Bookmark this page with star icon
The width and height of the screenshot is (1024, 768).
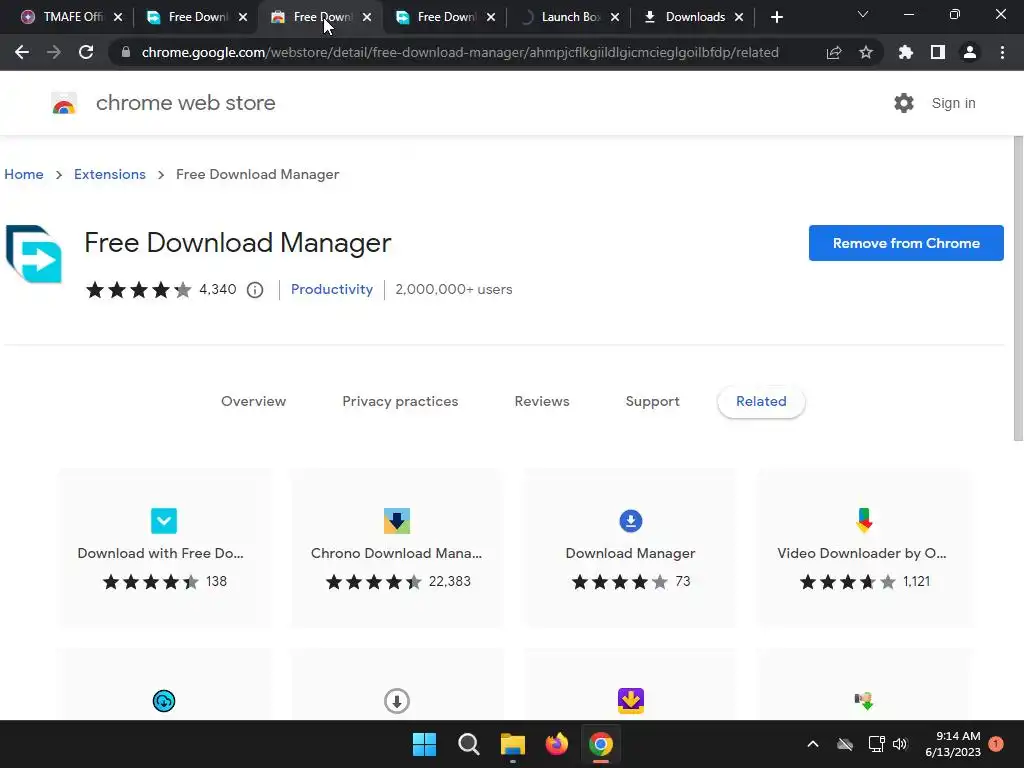pos(866,52)
